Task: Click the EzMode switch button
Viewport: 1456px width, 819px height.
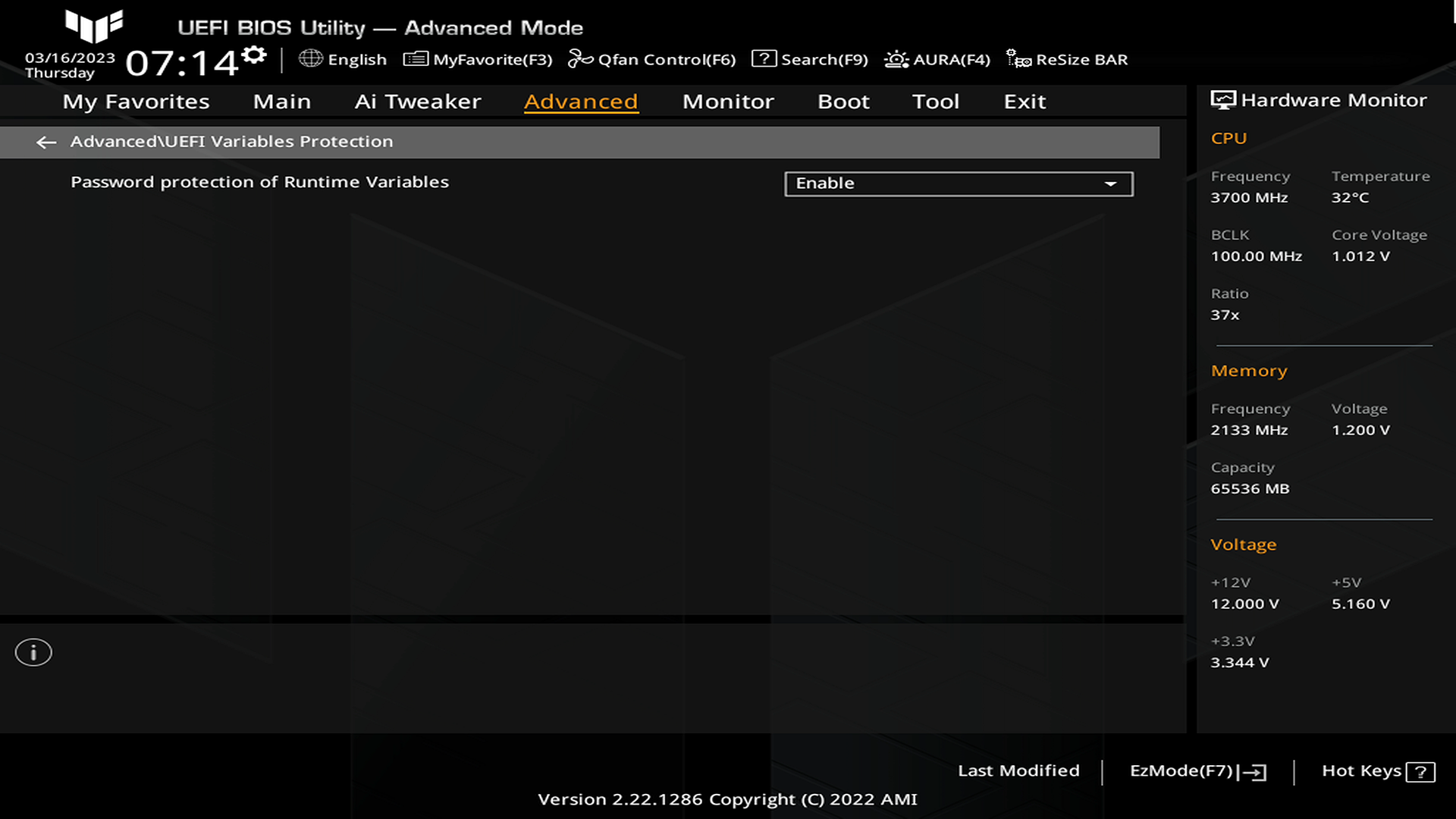Action: click(x=1197, y=770)
